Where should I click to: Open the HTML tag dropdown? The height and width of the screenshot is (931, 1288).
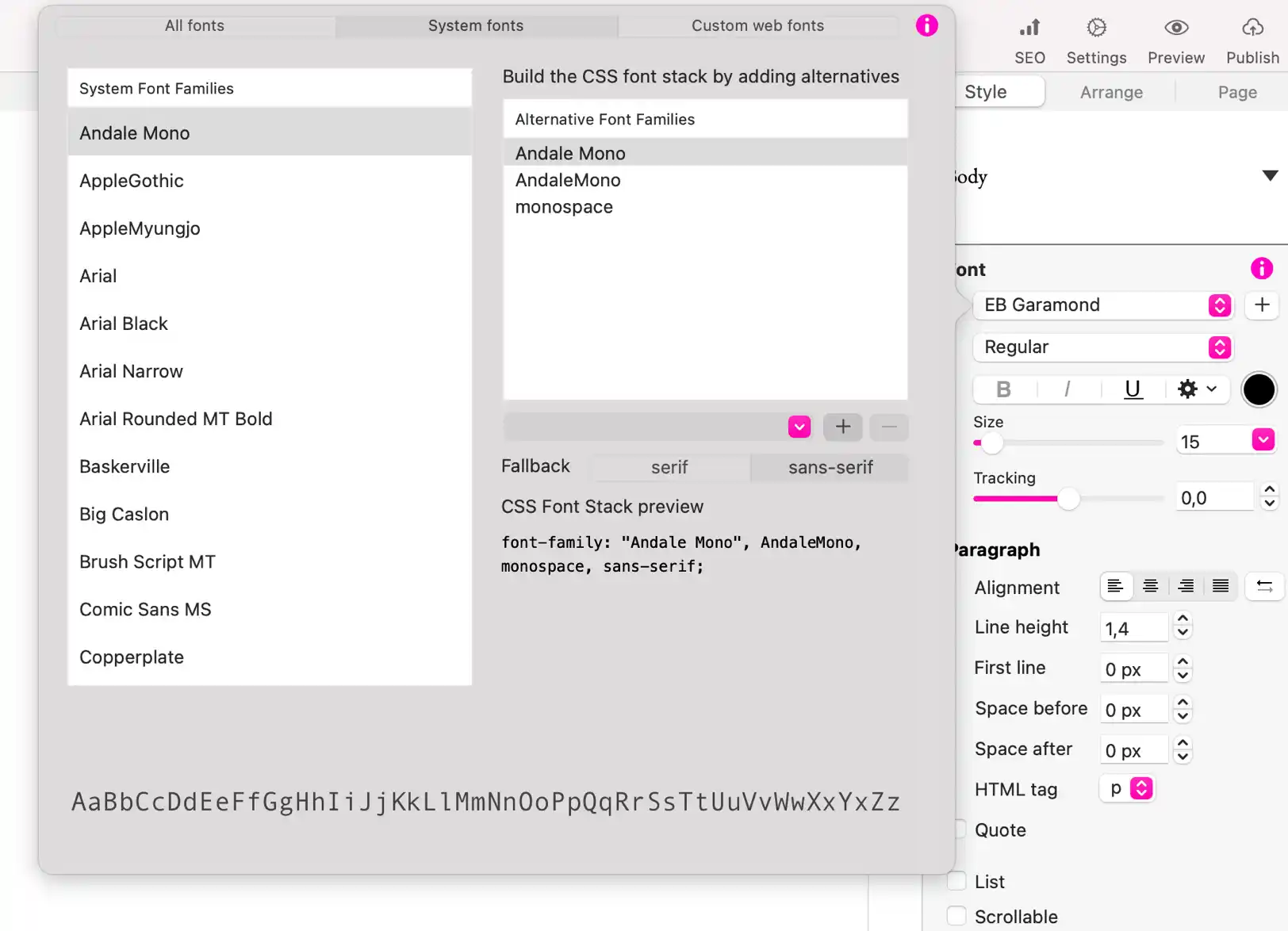tap(1127, 788)
